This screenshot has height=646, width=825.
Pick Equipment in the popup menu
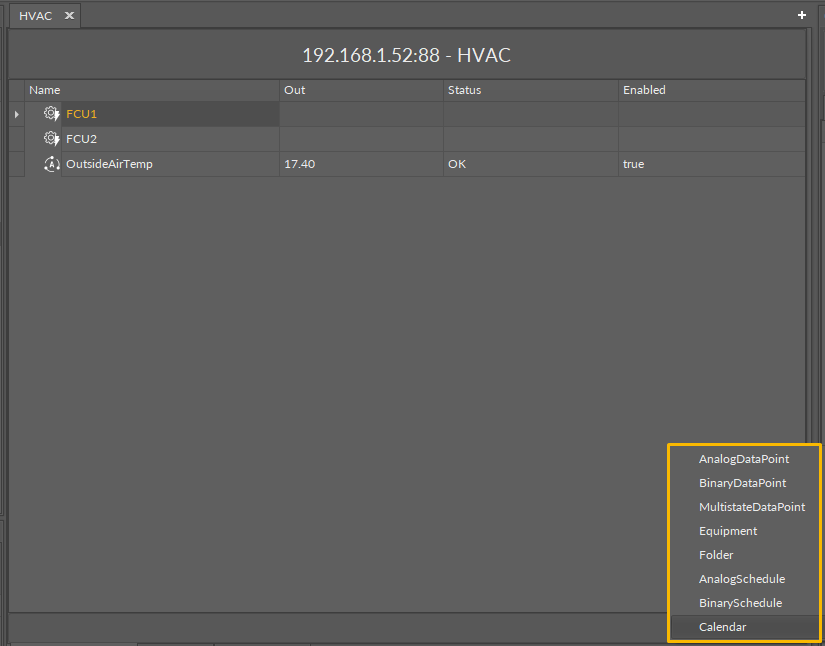pyautogui.click(x=727, y=531)
